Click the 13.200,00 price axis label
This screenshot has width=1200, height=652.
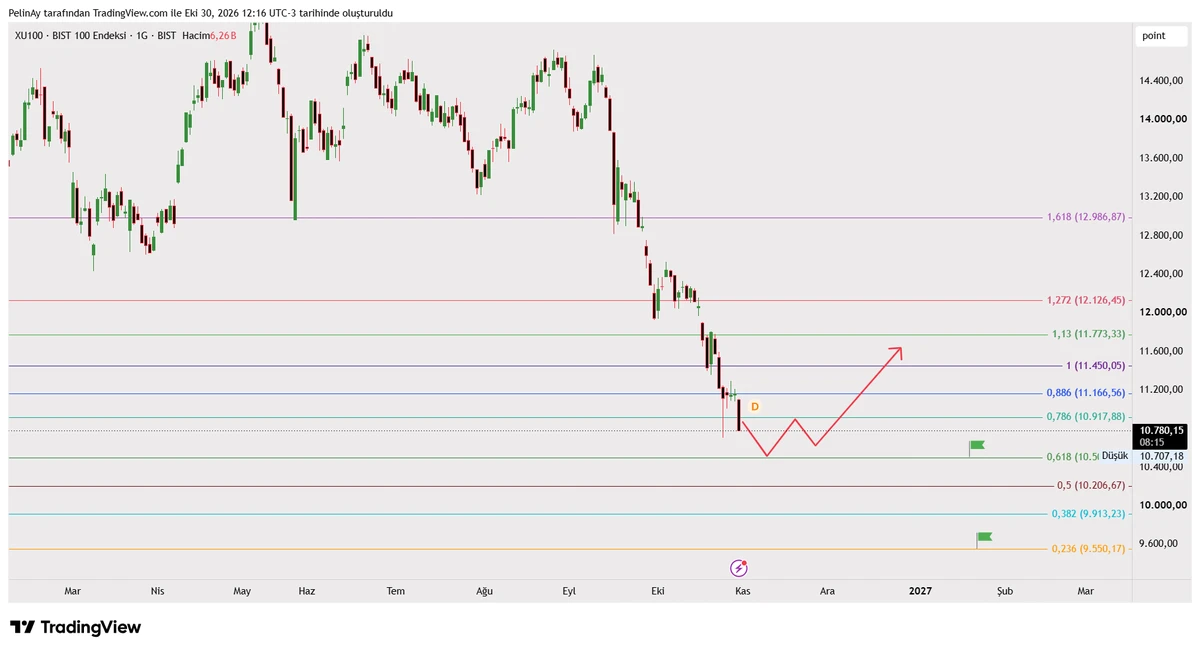(1160, 196)
